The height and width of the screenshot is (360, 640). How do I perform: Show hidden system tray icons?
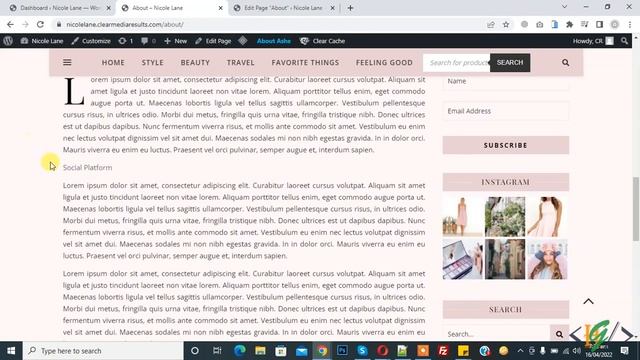tap(520, 351)
